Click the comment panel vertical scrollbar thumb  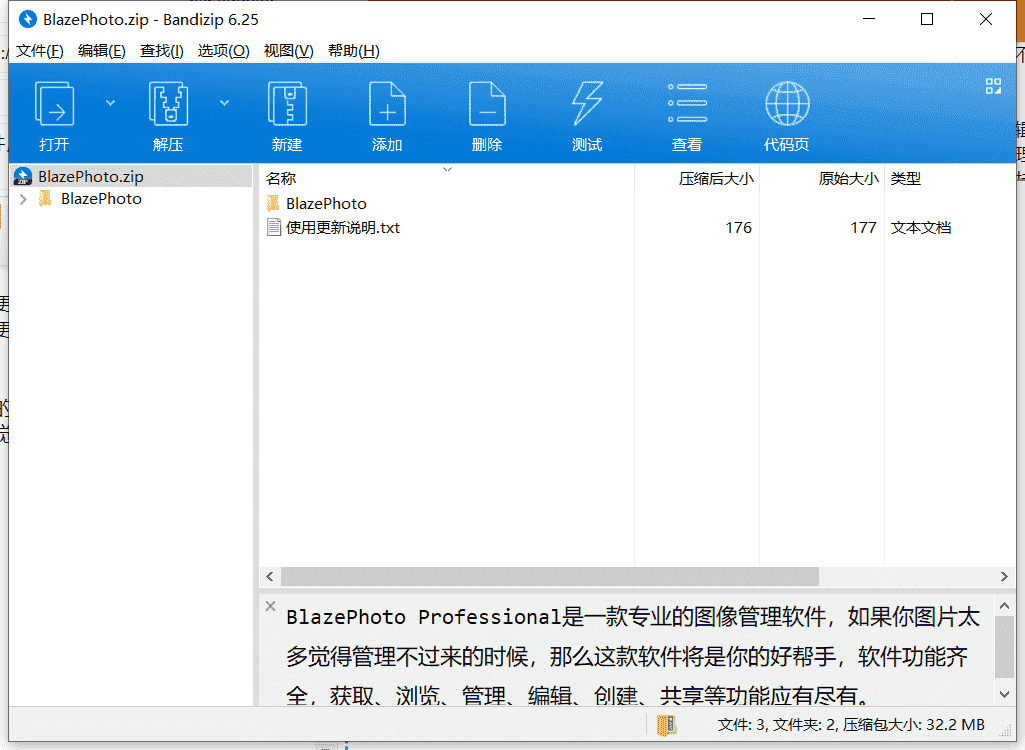tap(1004, 647)
